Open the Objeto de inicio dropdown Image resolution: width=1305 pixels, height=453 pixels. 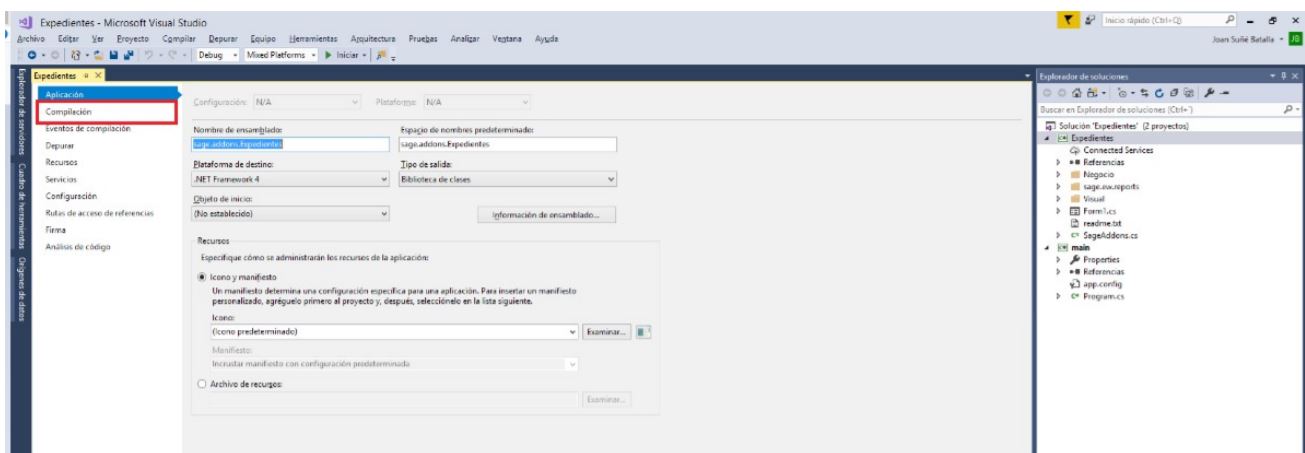pyautogui.click(x=289, y=214)
